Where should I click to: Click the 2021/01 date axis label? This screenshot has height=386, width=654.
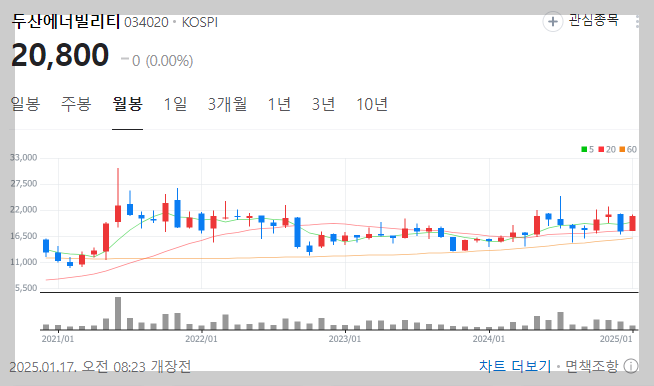58,339
